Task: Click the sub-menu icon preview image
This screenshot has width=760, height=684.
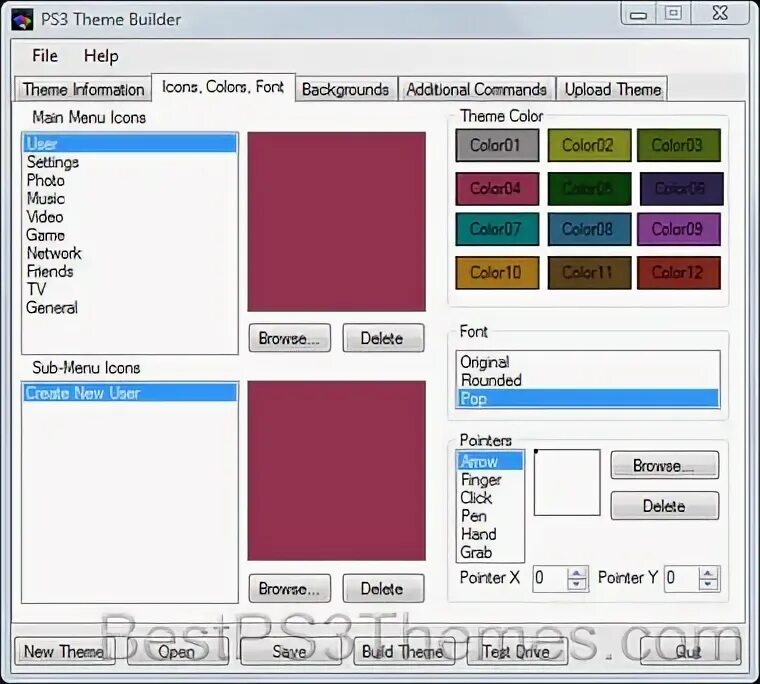Action: pyautogui.click(x=336, y=471)
